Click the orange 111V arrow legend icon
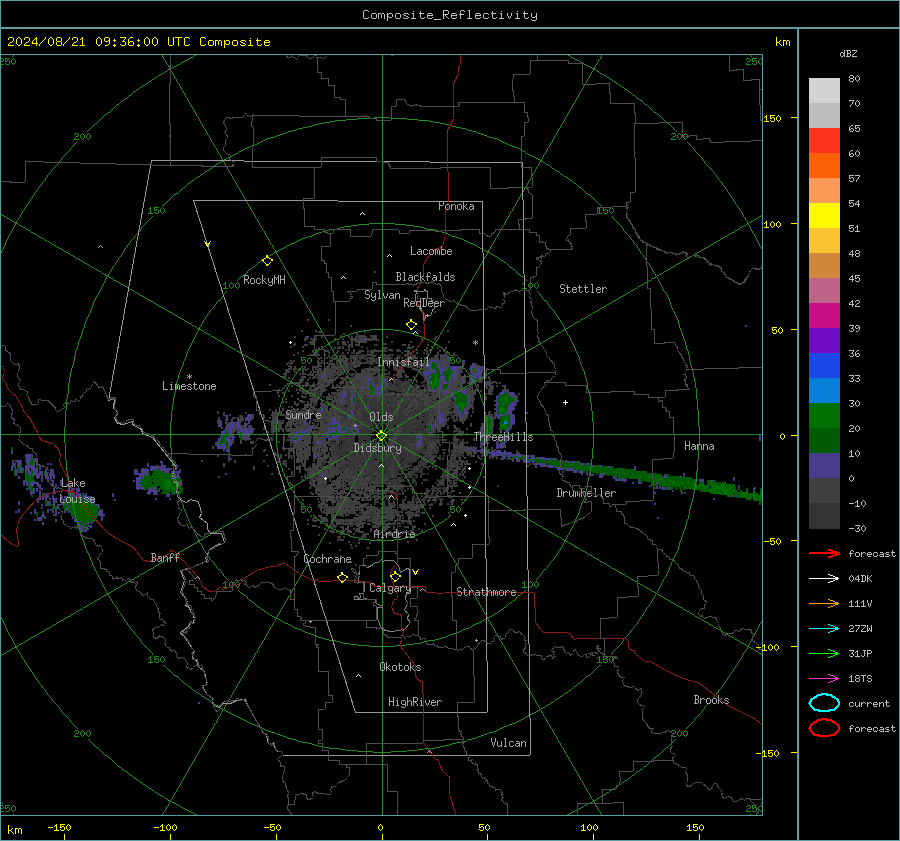The image size is (900, 841). tap(825, 603)
